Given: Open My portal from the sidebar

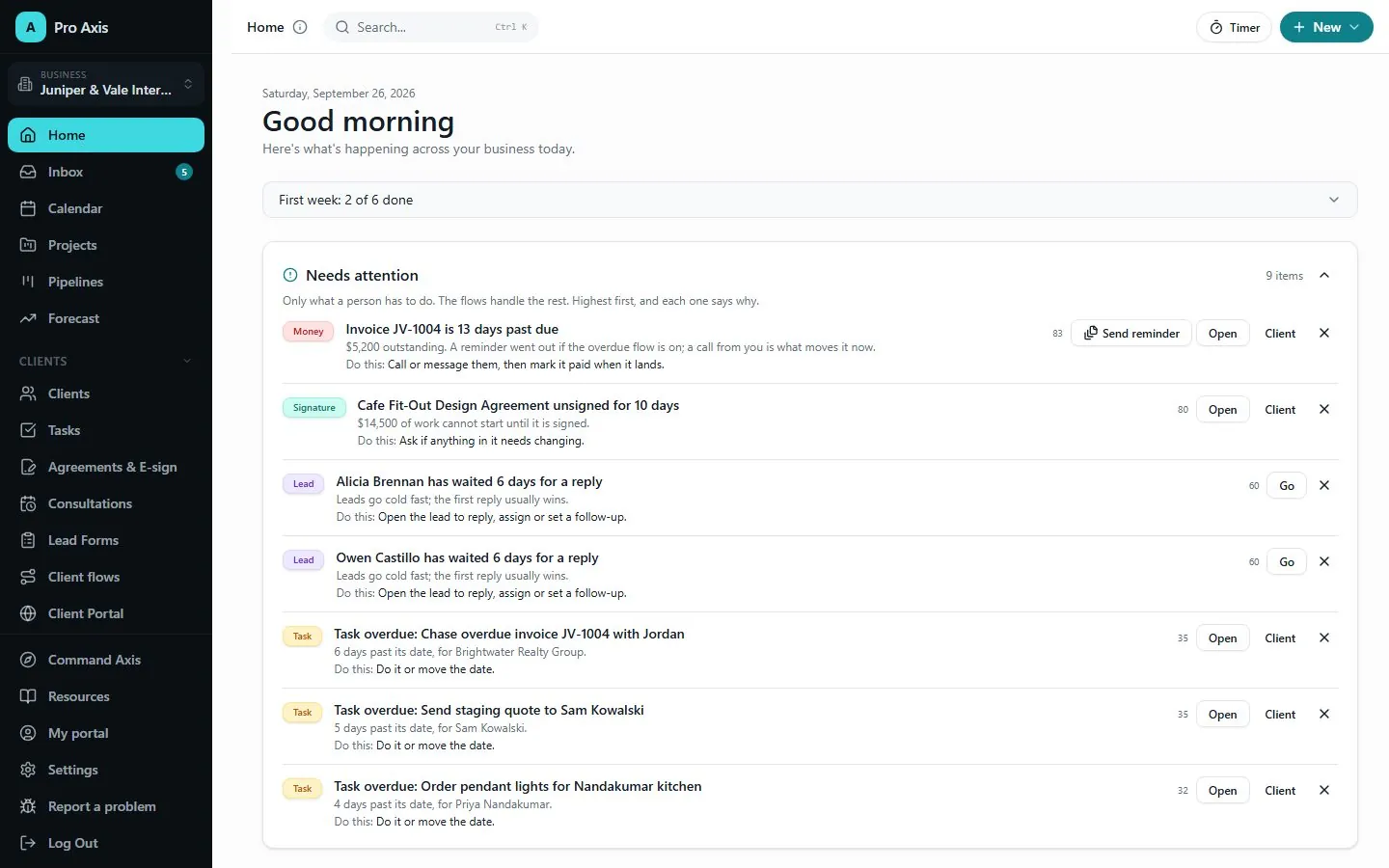Looking at the screenshot, I should point(106,733).
